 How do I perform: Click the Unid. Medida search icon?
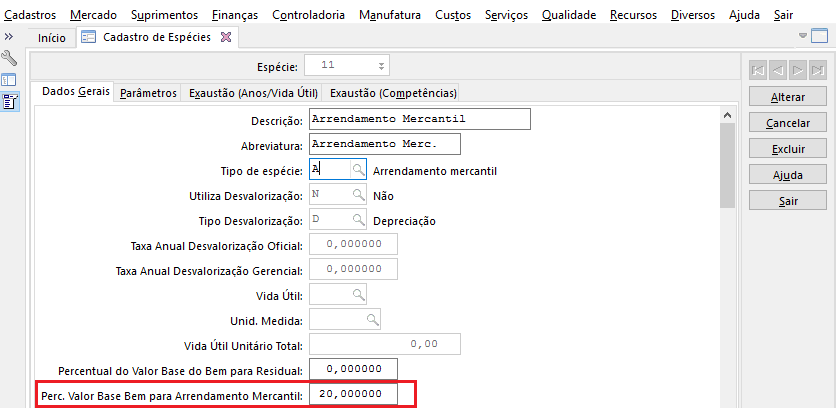pyautogui.click(x=372, y=319)
